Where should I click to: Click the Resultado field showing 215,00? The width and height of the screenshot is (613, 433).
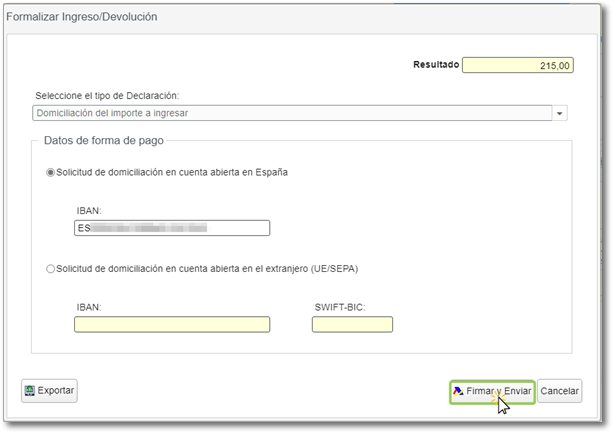tap(518, 65)
